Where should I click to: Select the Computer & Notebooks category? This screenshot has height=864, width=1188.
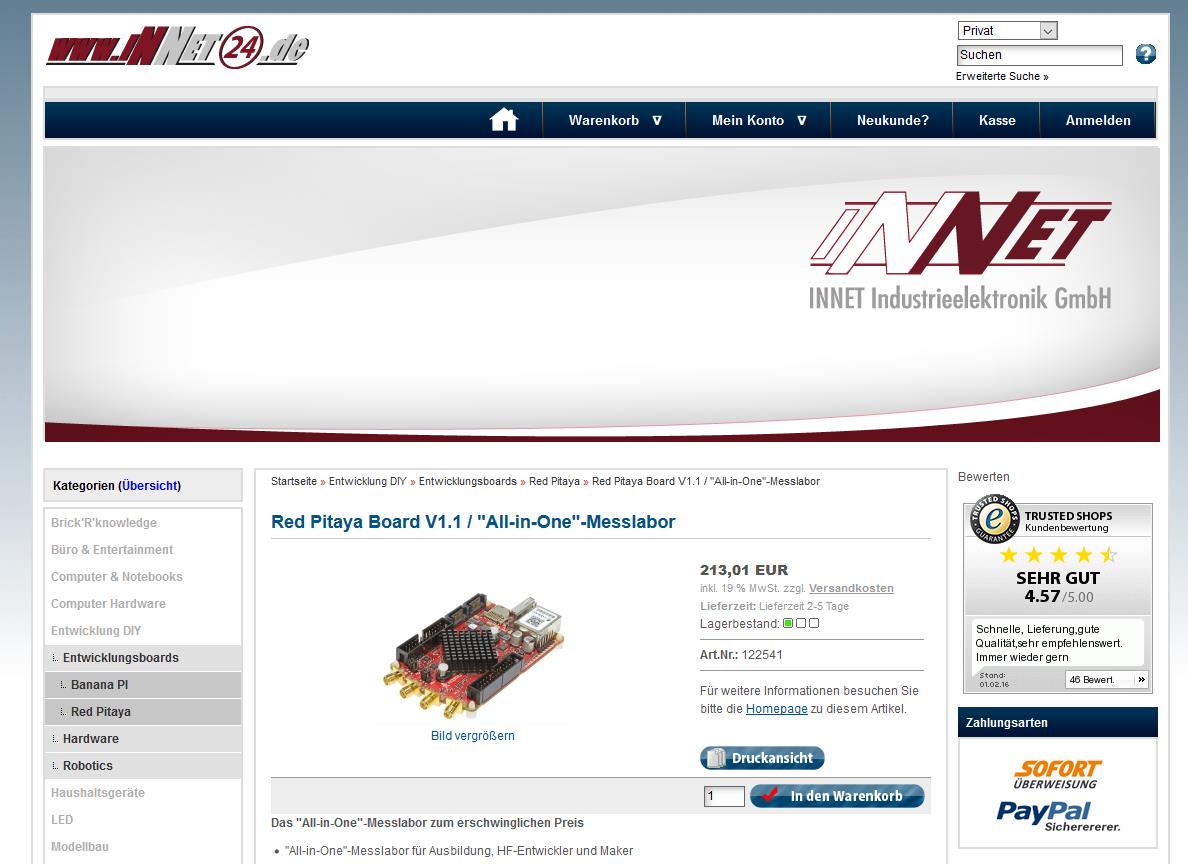(117, 577)
